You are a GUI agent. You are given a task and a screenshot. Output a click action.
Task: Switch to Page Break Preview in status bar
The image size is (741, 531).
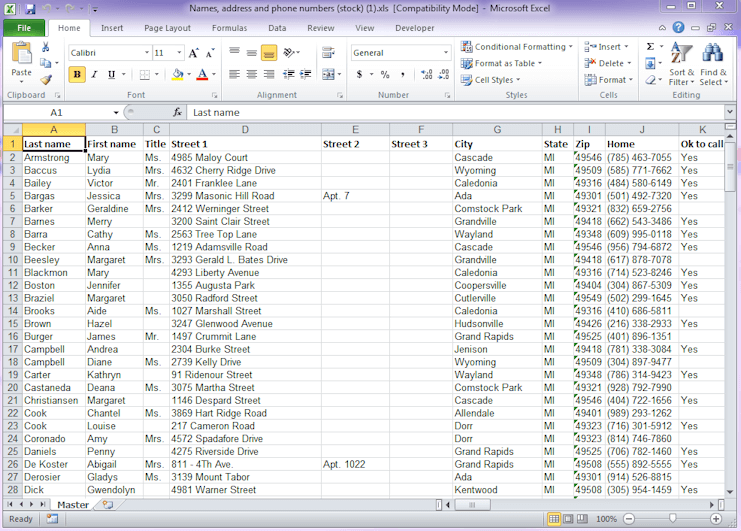tap(582, 519)
